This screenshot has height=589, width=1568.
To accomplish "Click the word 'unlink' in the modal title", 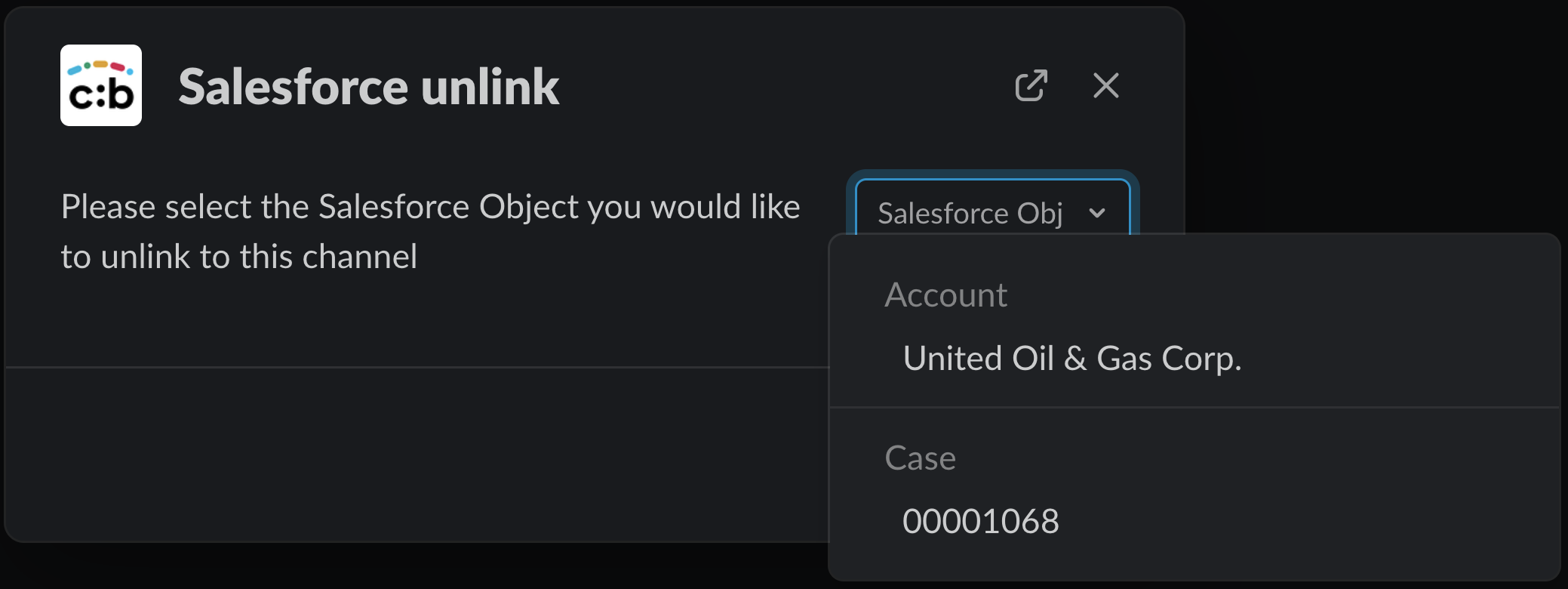I will [490, 87].
